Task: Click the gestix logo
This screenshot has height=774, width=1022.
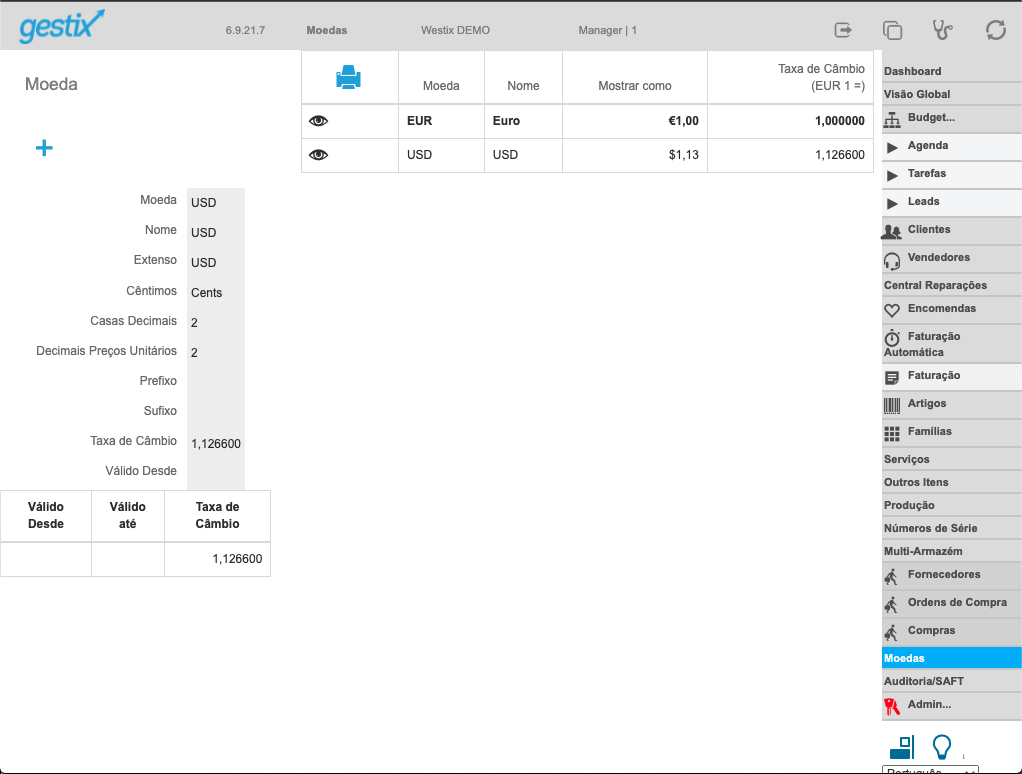Action: click(x=62, y=27)
